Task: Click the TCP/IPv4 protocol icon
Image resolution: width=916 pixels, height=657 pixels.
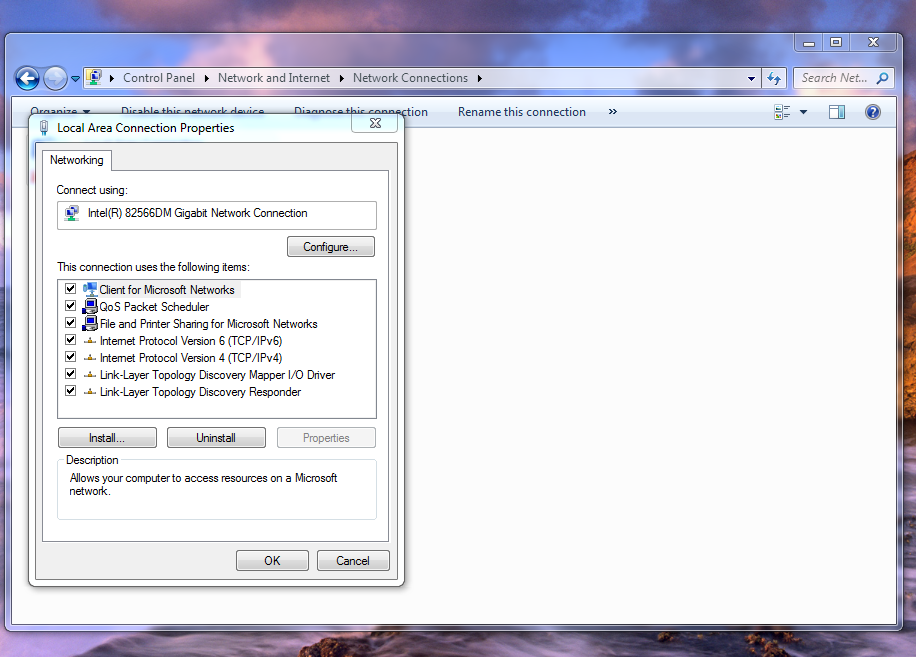Action: click(x=90, y=357)
